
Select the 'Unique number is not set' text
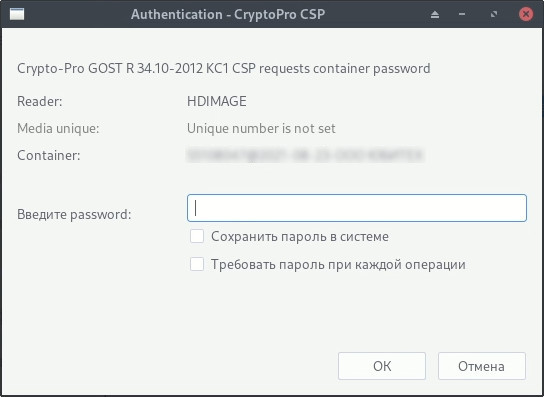click(261, 128)
